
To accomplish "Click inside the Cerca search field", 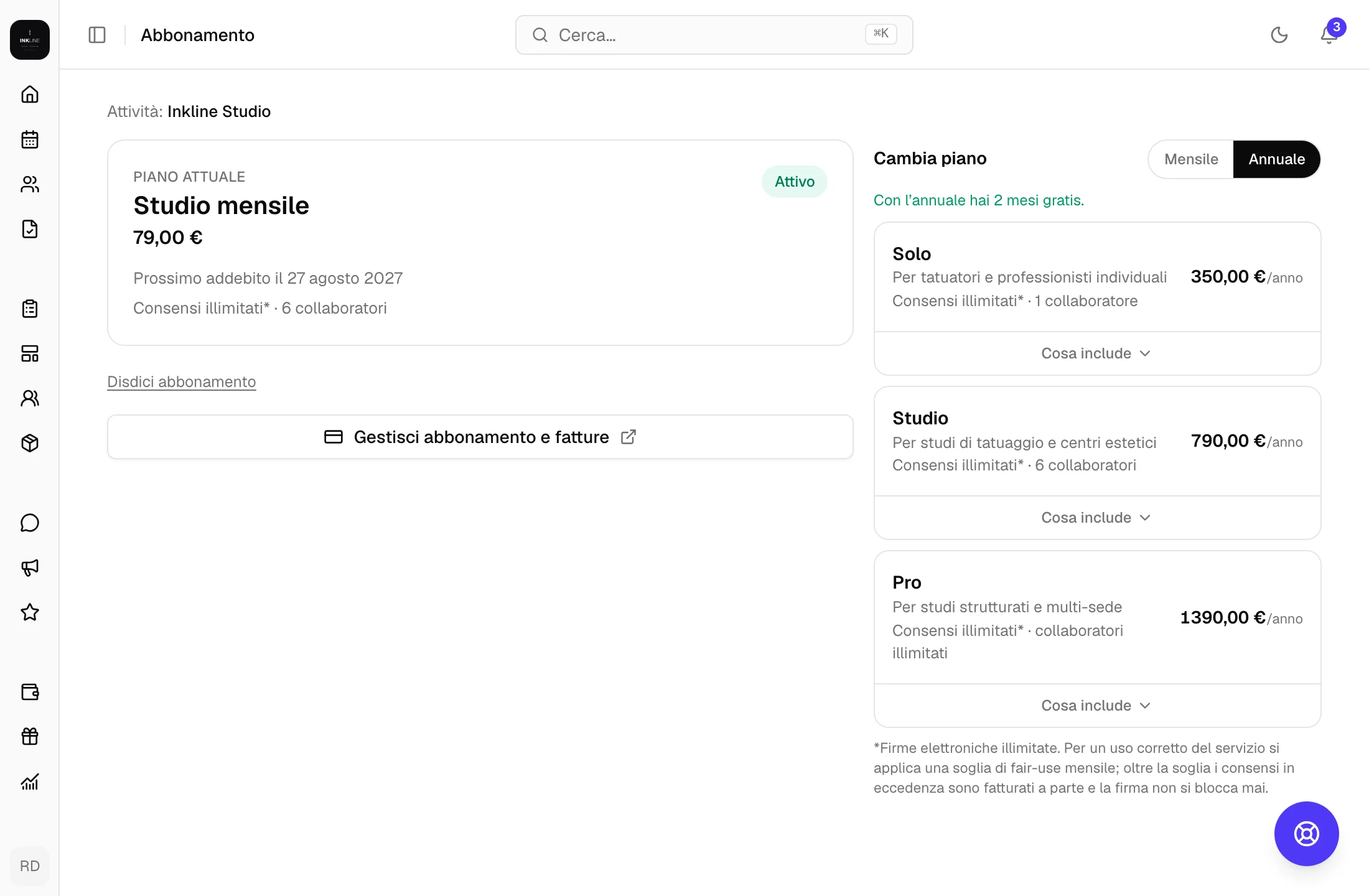I will 714,35.
